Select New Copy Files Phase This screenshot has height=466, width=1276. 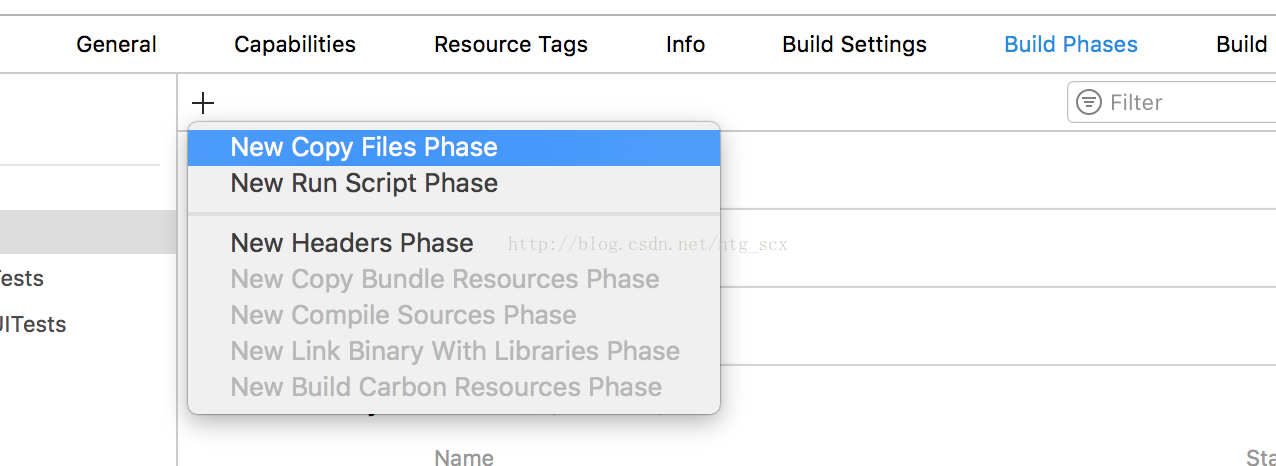coord(454,147)
